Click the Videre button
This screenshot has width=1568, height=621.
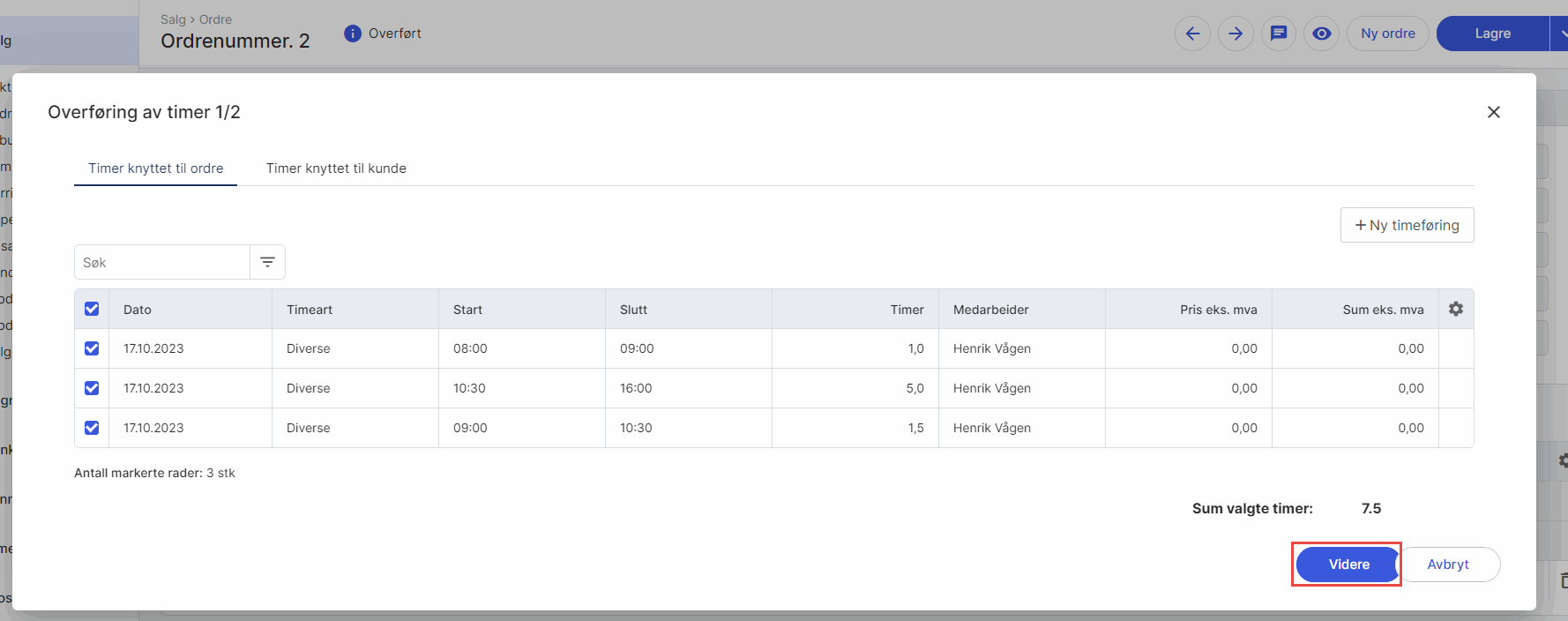pos(1348,565)
